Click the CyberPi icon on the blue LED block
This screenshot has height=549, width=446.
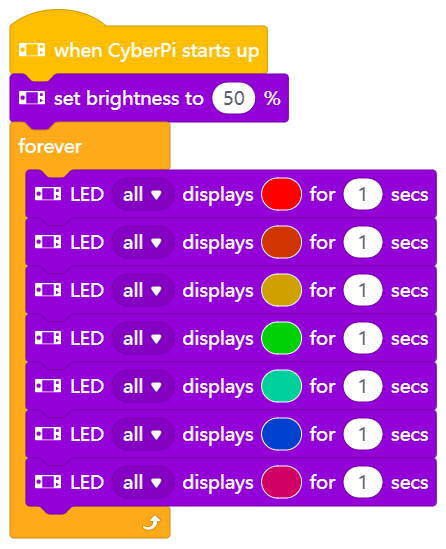[x=48, y=434]
